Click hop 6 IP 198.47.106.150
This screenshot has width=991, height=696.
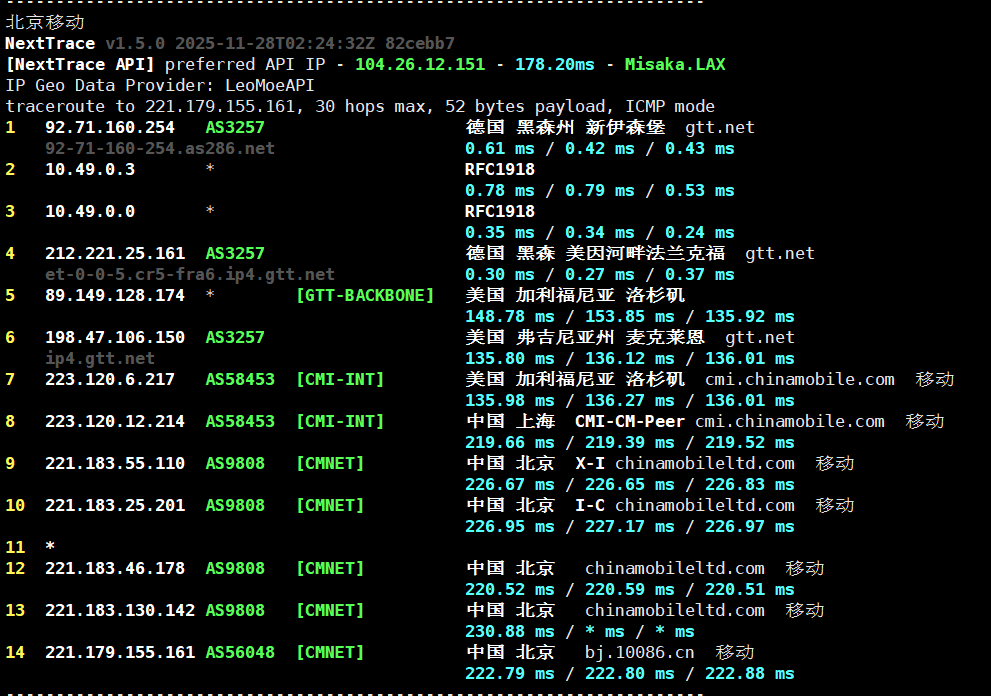[x=115, y=337]
